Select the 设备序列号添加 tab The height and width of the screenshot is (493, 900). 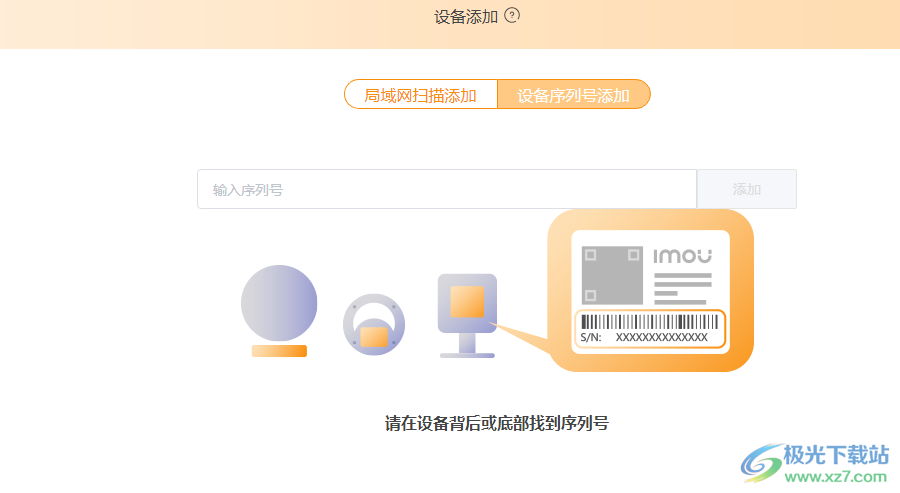click(x=573, y=95)
